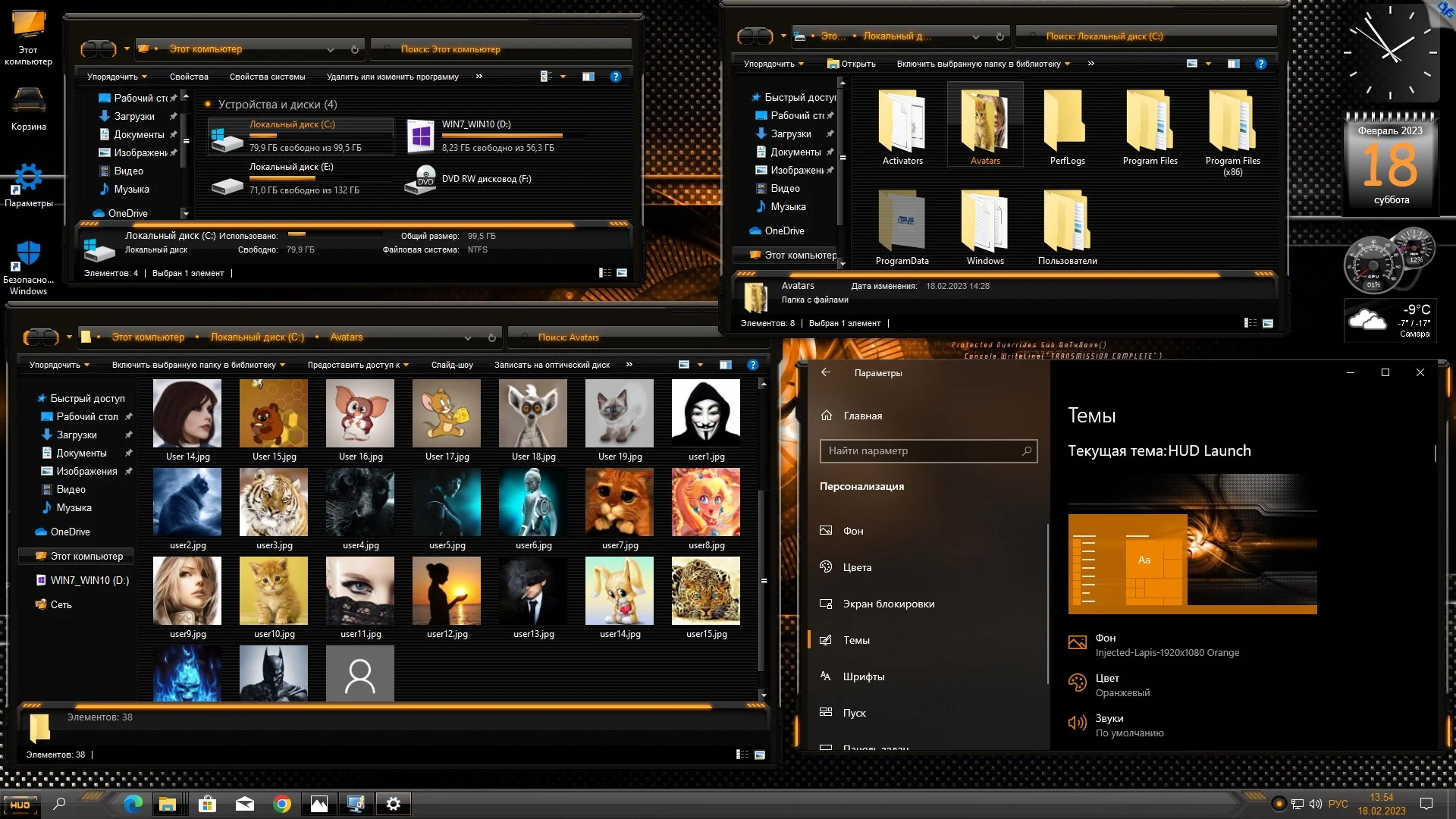The width and height of the screenshot is (1456, 819).
Task: Click Удалить или изменить программу
Action: 392,77
